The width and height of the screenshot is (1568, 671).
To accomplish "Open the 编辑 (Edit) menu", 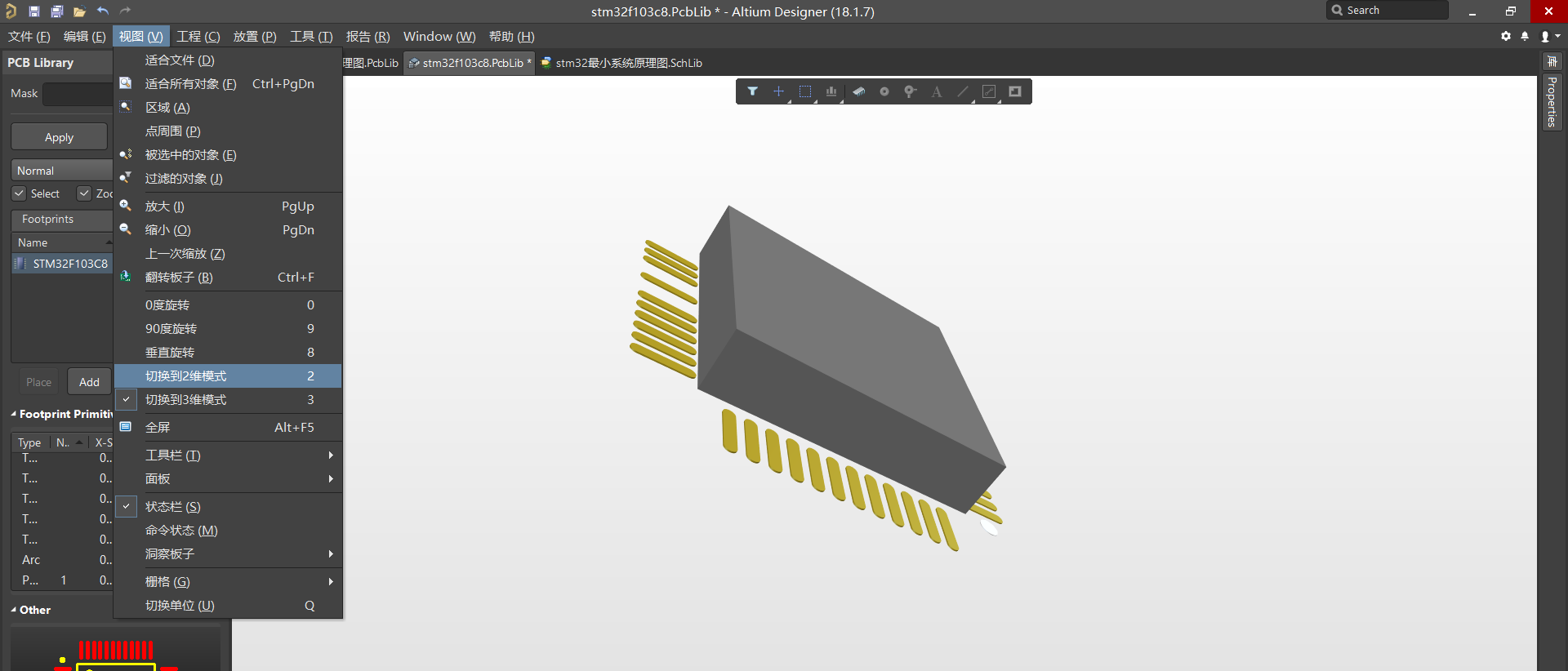I will pos(84,37).
